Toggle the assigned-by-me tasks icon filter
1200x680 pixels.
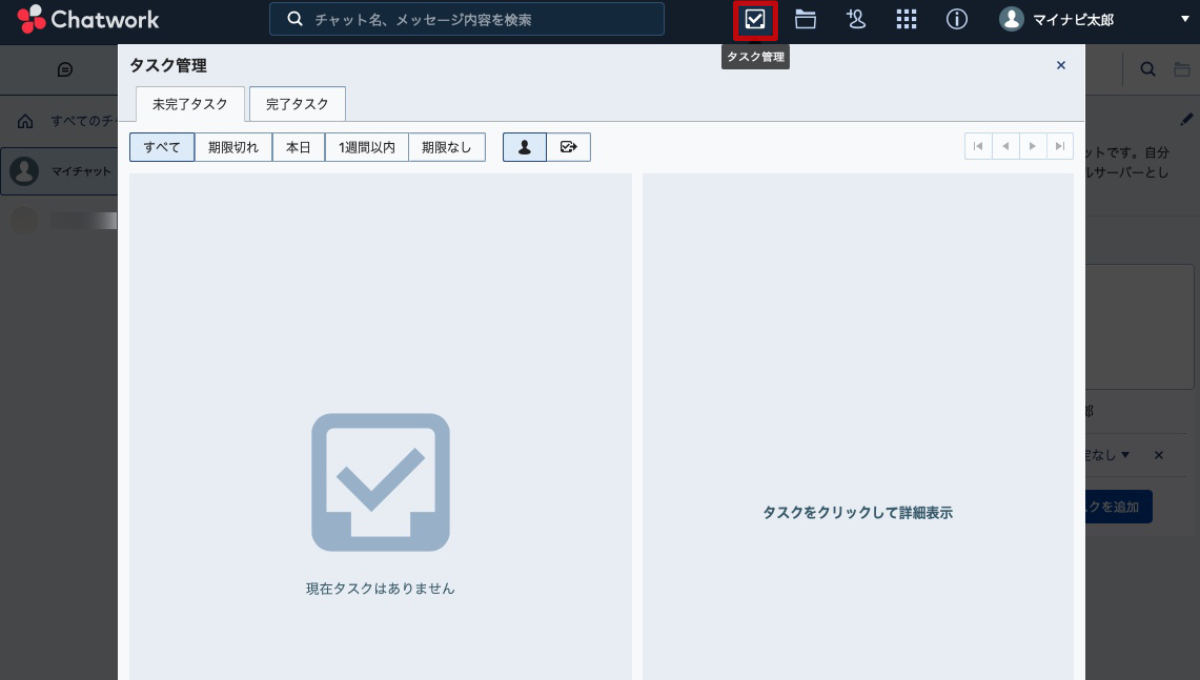tap(568, 147)
